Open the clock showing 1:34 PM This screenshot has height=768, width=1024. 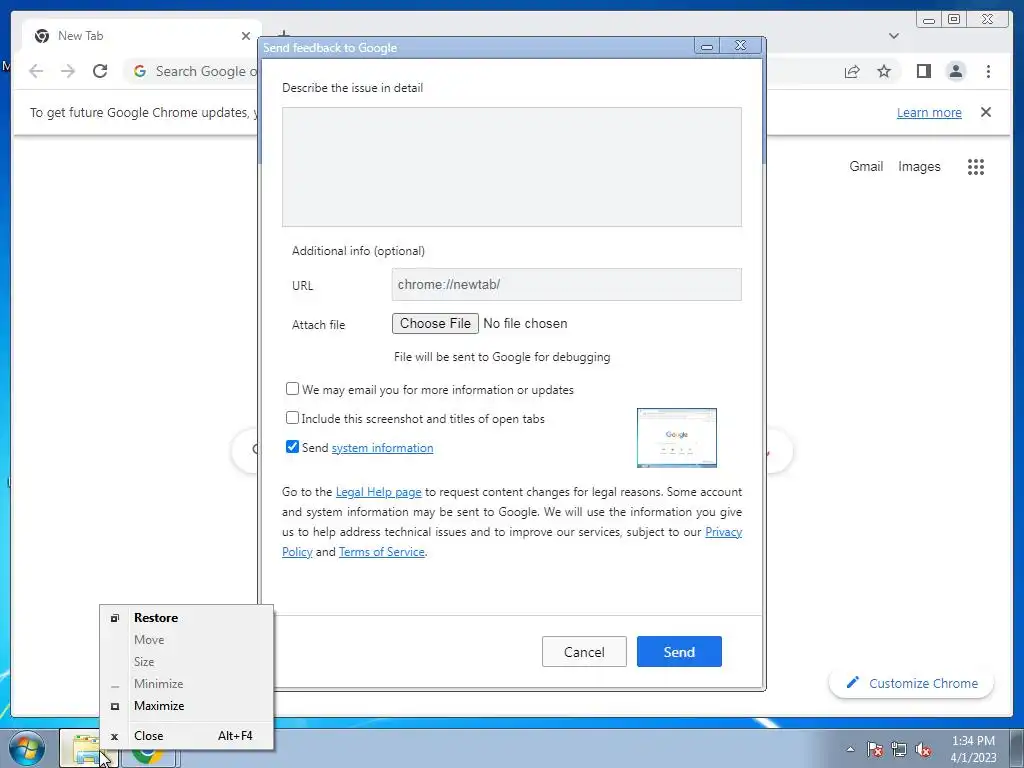(x=973, y=749)
